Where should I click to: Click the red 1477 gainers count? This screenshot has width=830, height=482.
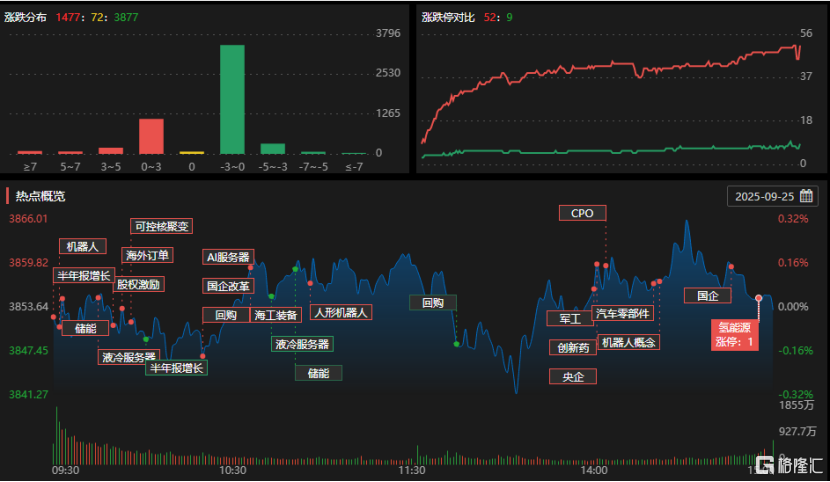(x=68, y=17)
